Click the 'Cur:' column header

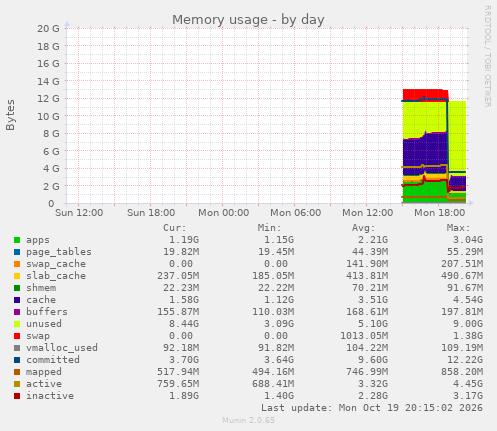175,228
